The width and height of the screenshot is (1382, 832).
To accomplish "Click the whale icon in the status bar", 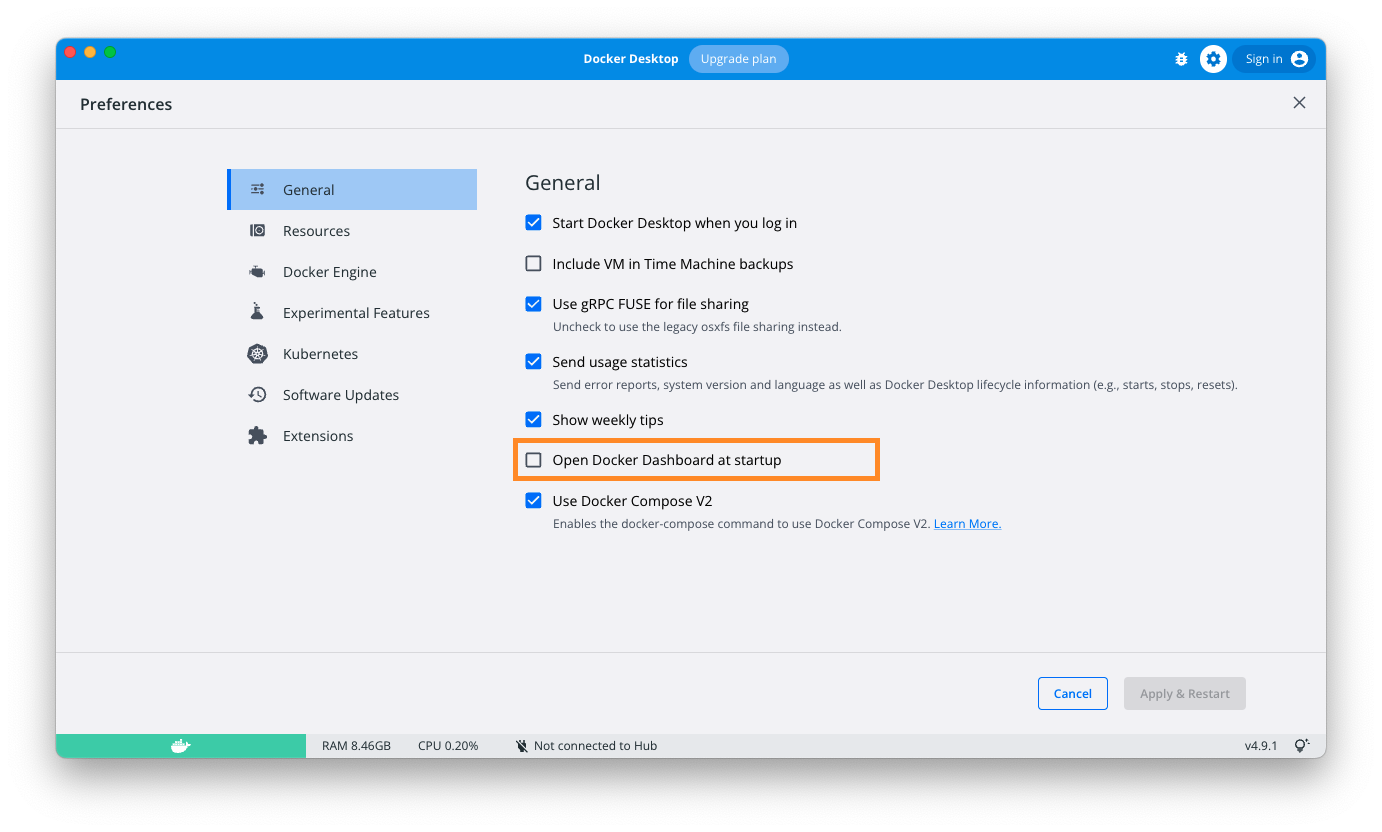I will (x=180, y=745).
